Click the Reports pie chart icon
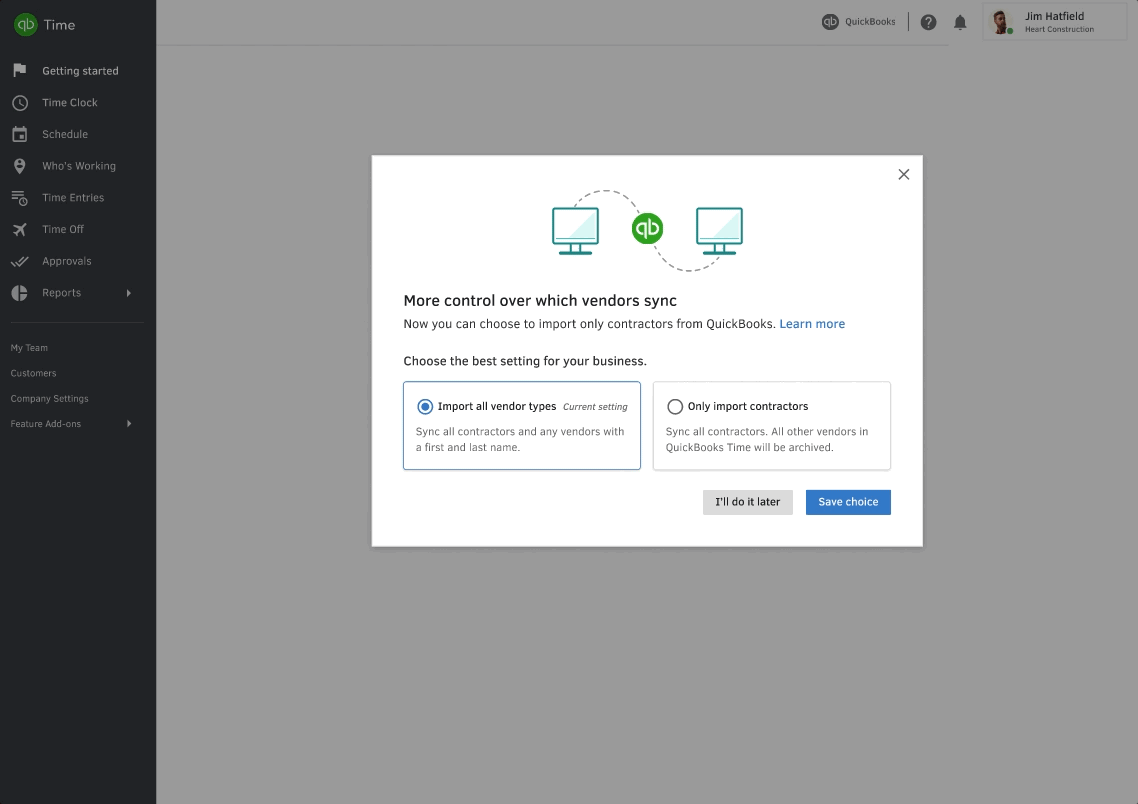Image resolution: width=1138 pixels, height=804 pixels. pos(20,293)
